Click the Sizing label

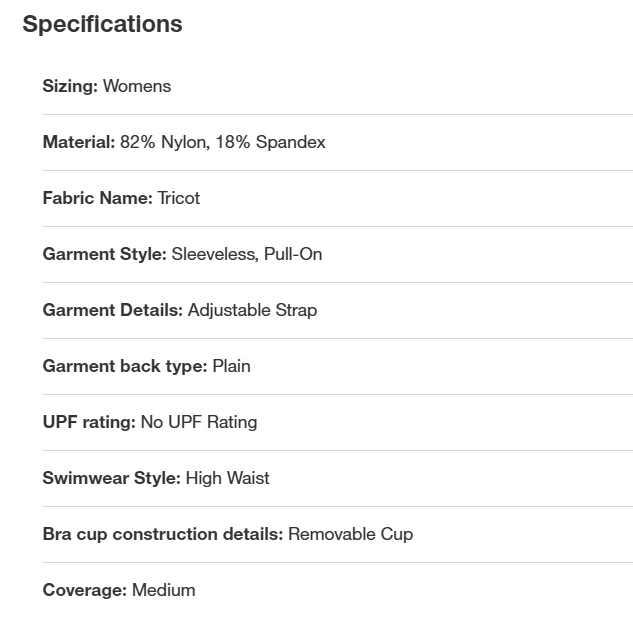click(70, 86)
